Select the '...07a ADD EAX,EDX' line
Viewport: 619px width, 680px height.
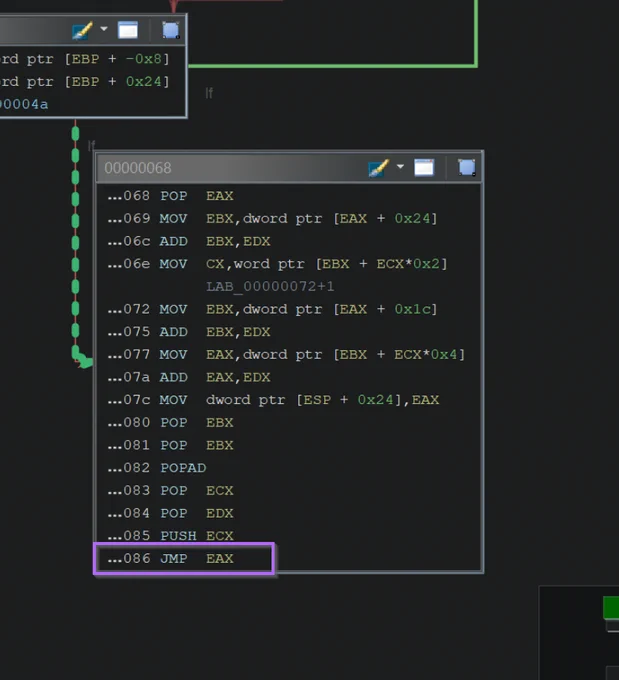point(189,377)
